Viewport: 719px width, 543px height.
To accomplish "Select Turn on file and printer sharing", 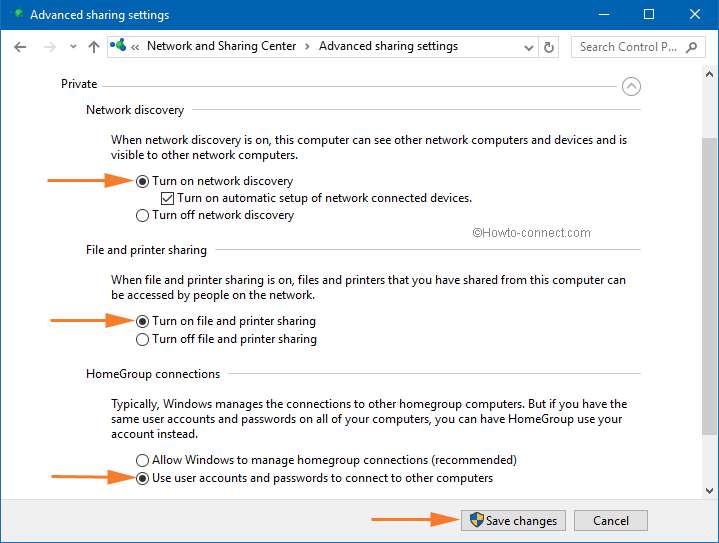I will pyautogui.click(x=226, y=321).
